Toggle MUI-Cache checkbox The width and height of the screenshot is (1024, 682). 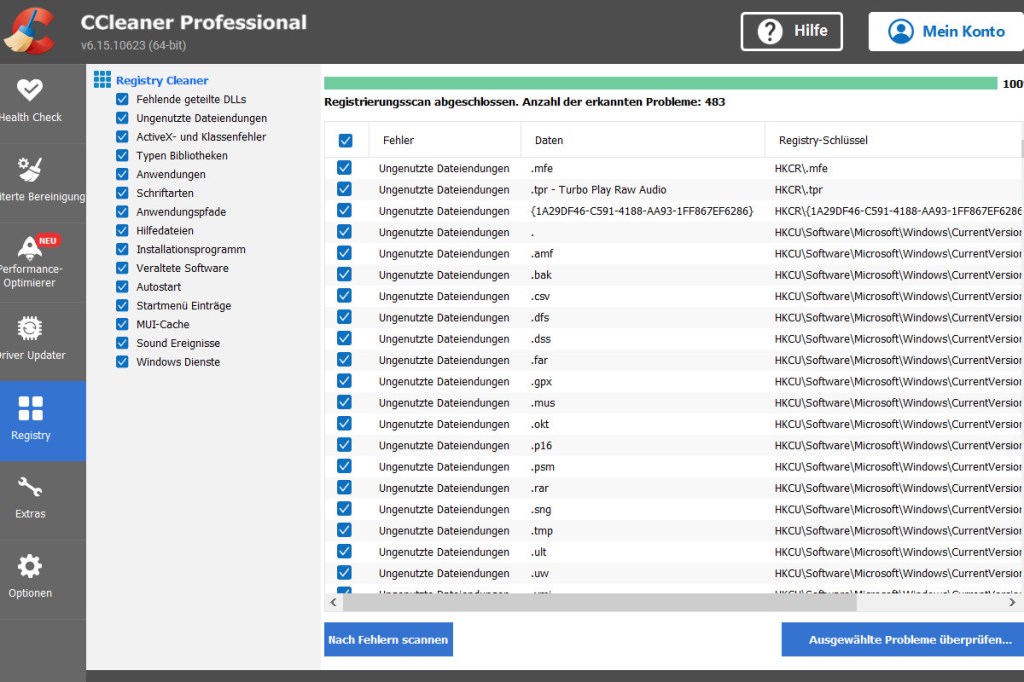pos(122,324)
